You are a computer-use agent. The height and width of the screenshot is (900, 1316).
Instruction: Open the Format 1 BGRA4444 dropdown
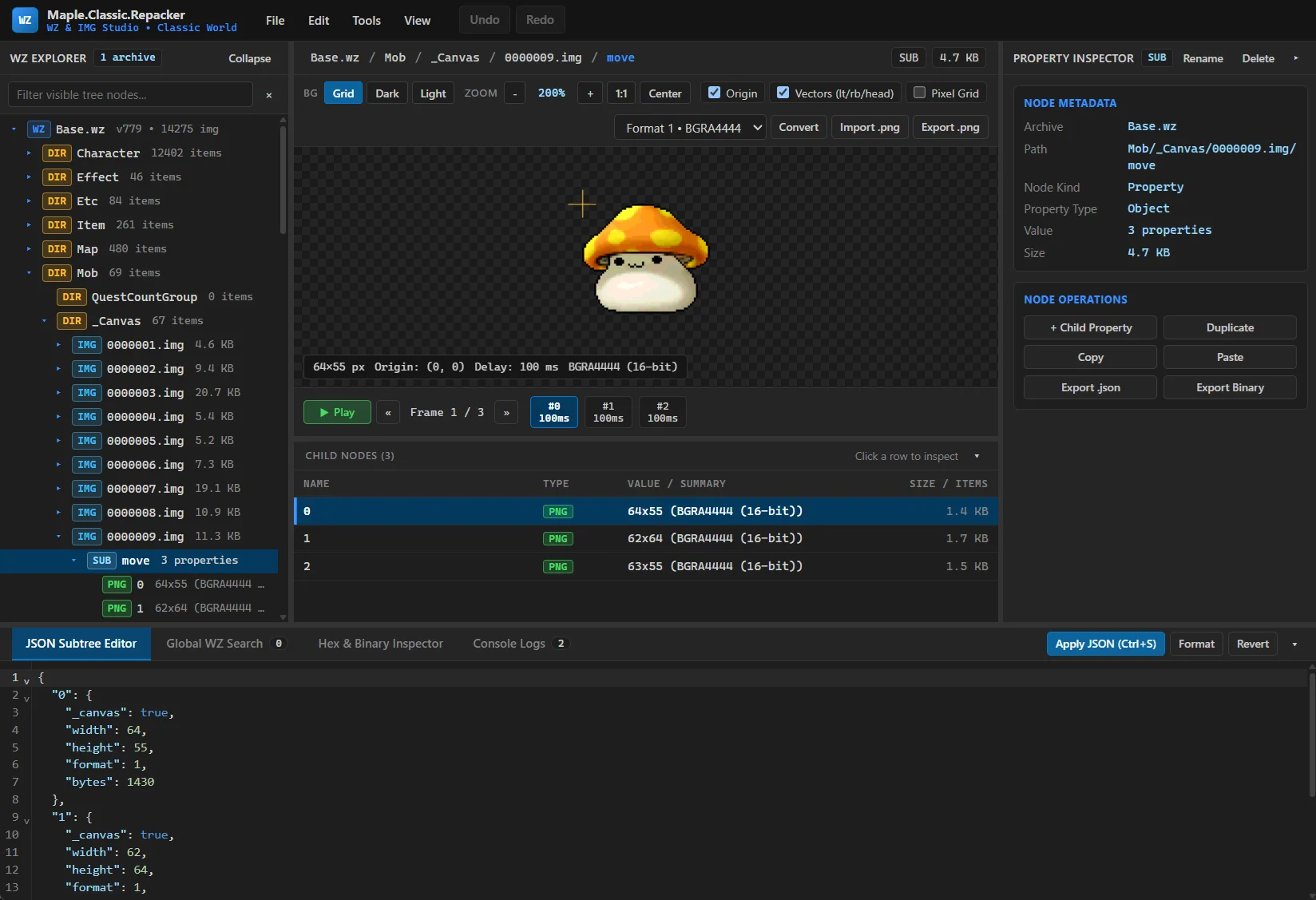pos(690,128)
